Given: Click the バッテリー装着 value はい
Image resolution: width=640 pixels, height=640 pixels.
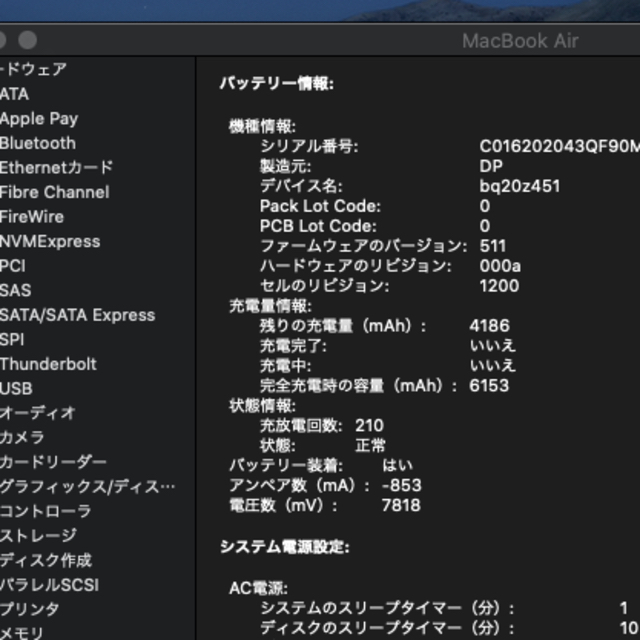Looking at the screenshot, I should click(x=398, y=465).
